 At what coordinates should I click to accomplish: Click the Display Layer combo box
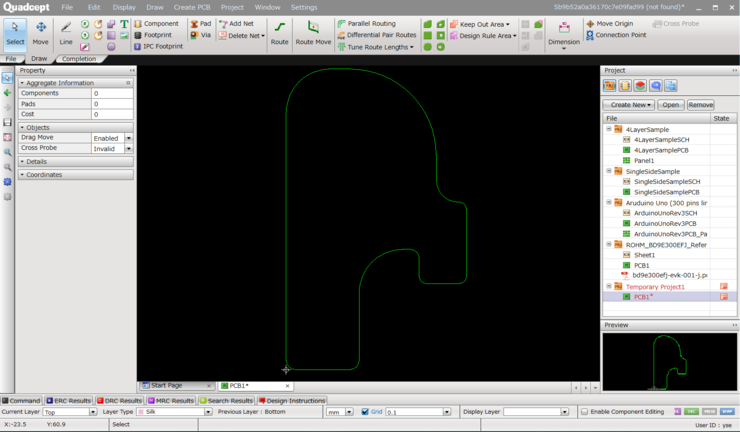[x=536, y=412]
